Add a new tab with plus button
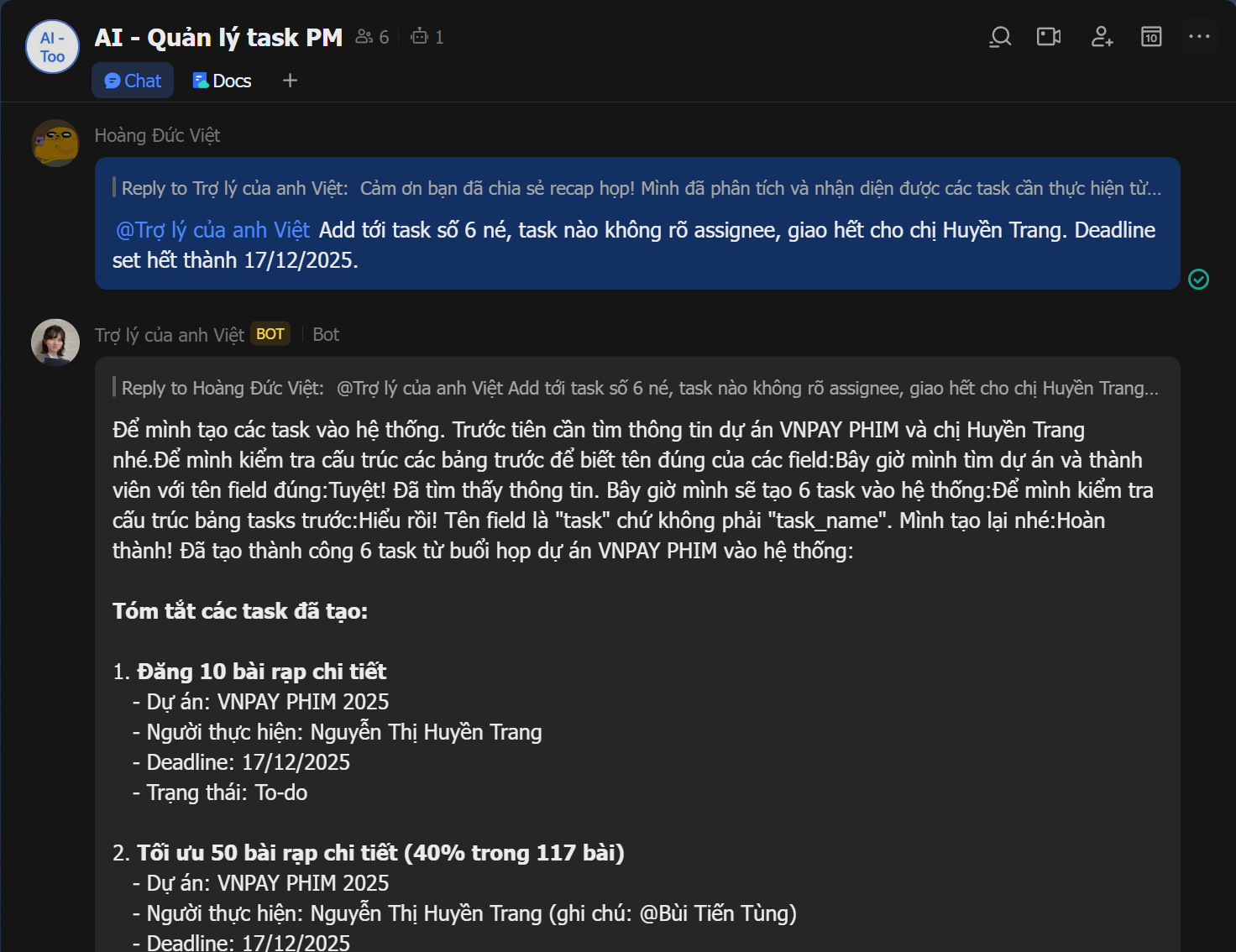 point(290,81)
